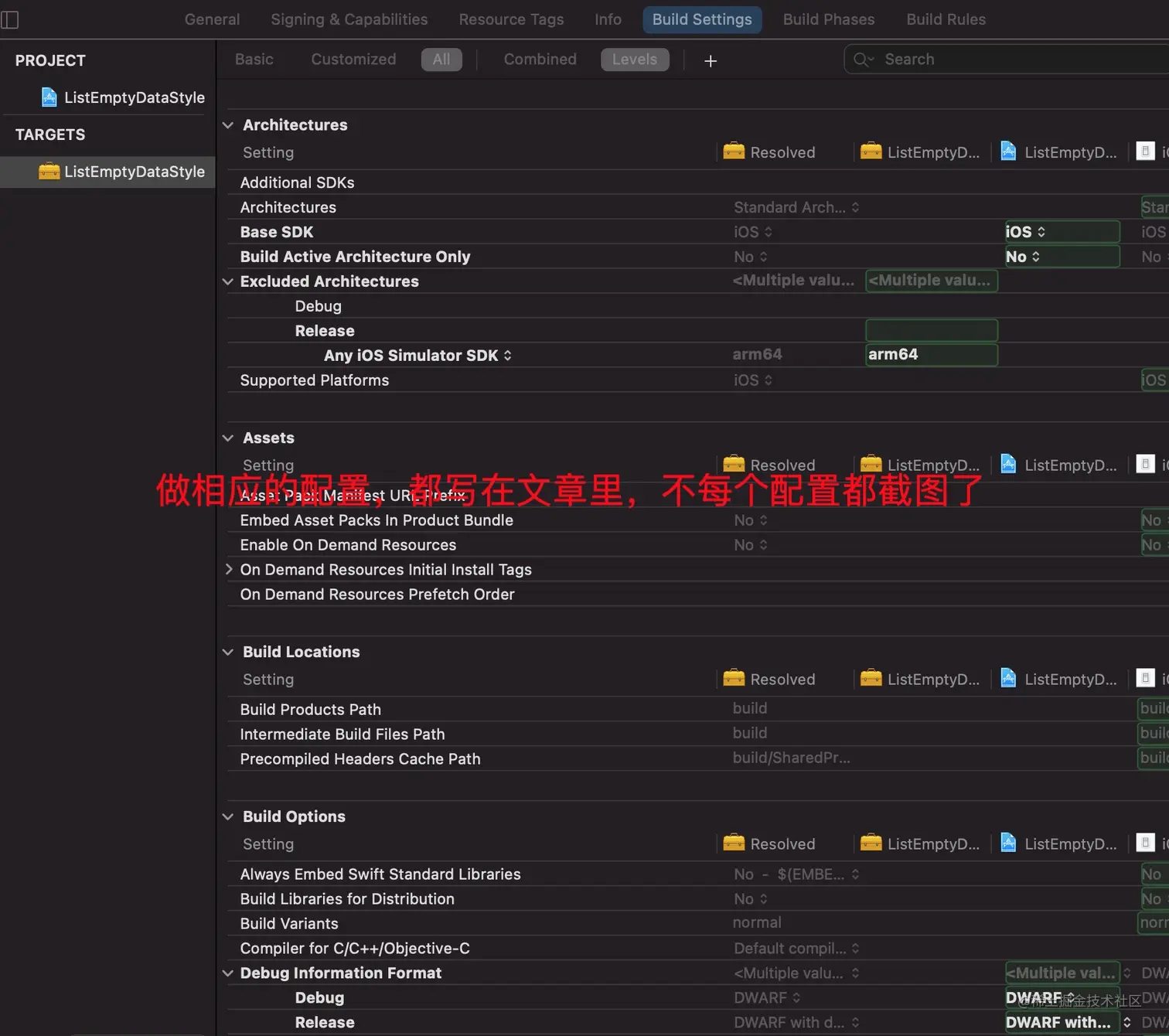Screen dimensions: 1169x1036
Task: Click iOS default column icon in Architectures section
Action: tap(1146, 152)
